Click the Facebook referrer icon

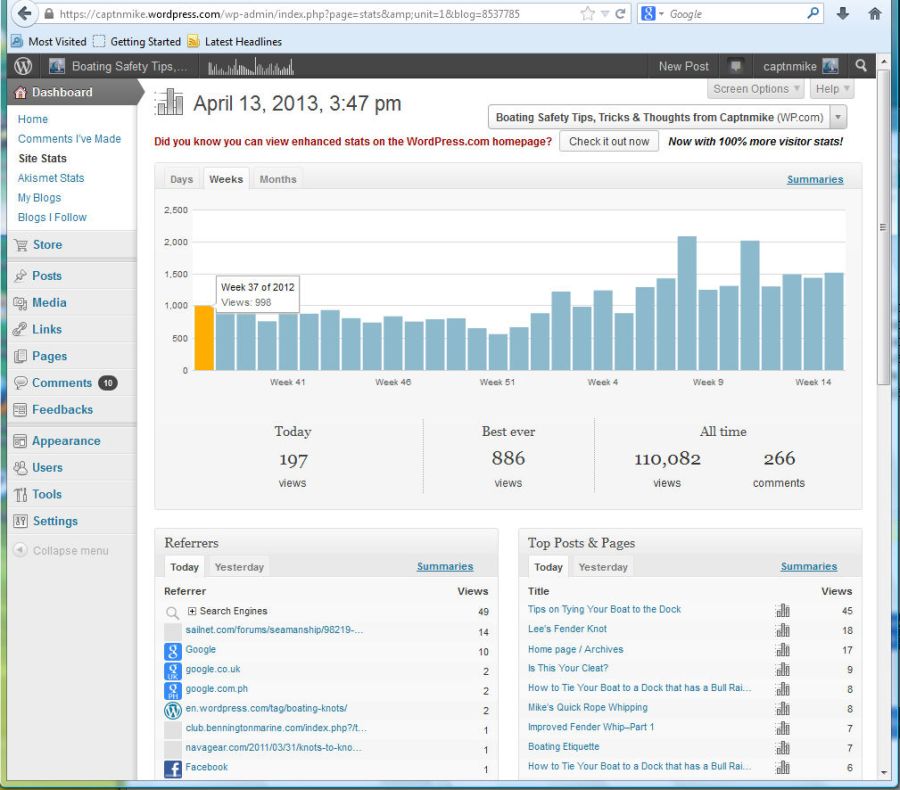[x=173, y=768]
